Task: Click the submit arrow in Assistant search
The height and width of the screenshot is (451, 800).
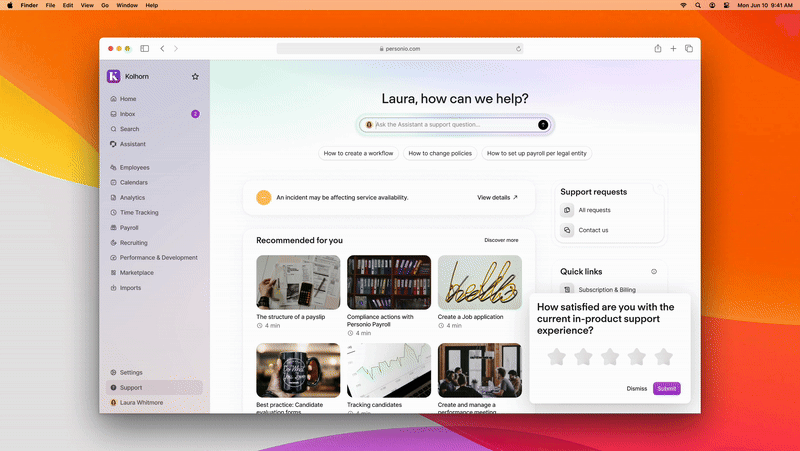Action: (x=543, y=124)
